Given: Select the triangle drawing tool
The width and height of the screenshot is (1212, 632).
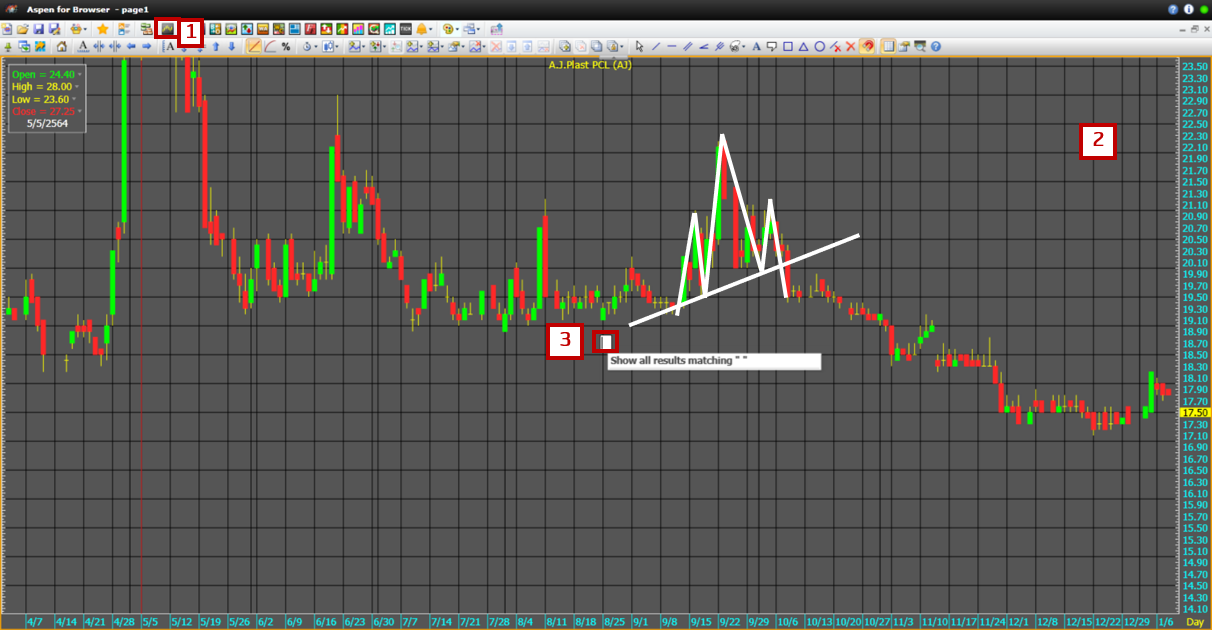Looking at the screenshot, I should click(x=803, y=46).
